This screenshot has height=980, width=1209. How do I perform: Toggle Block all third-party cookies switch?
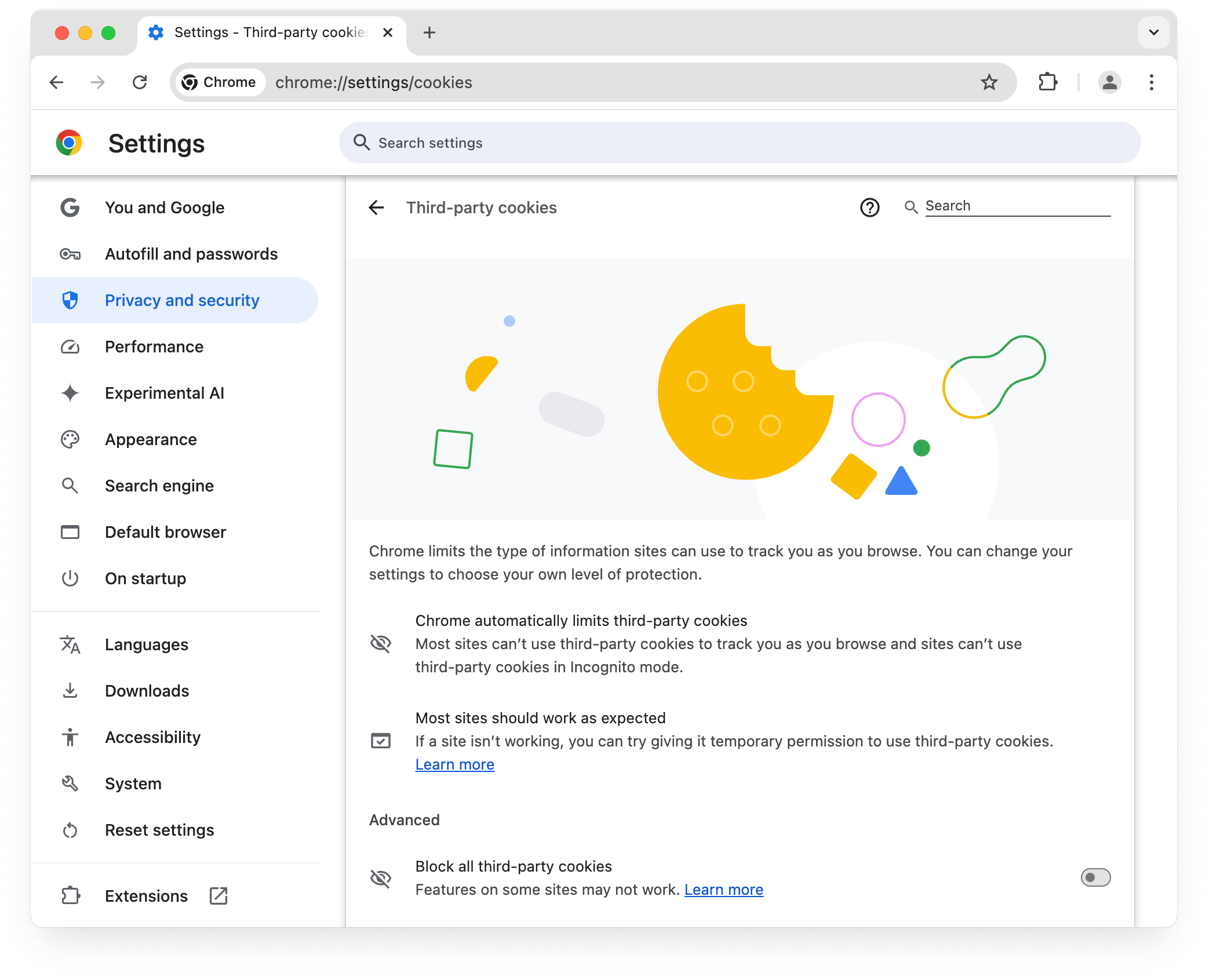pyautogui.click(x=1096, y=877)
